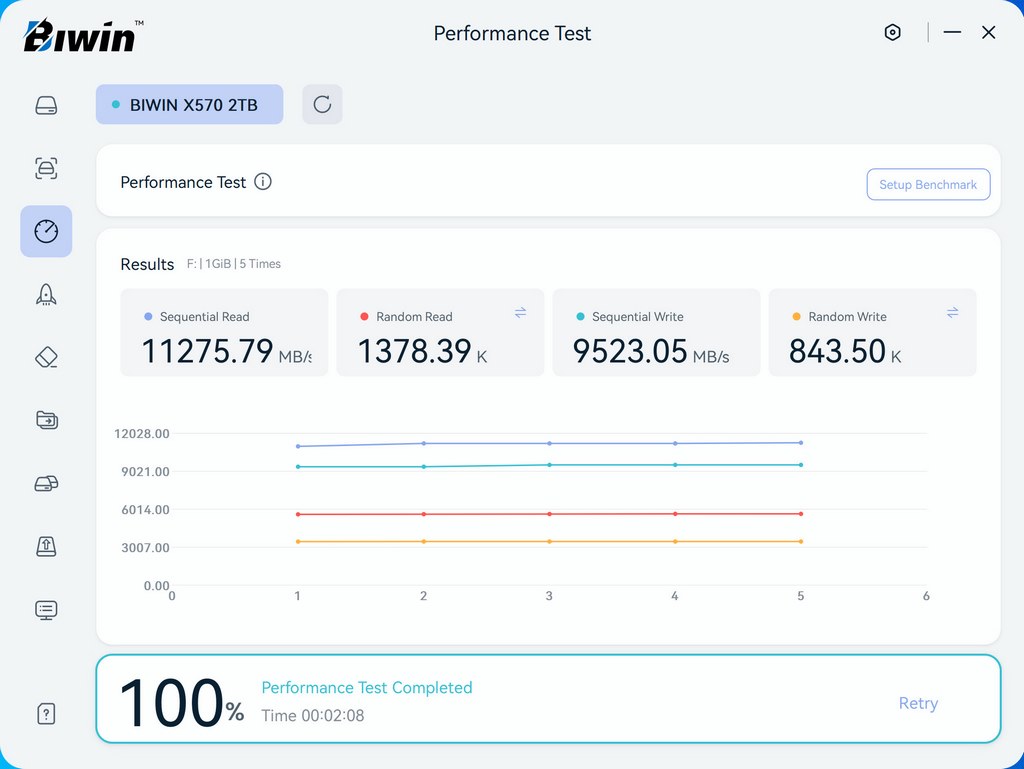
Task: Select the BIWIN X570 2TB drive tab
Action: point(189,105)
